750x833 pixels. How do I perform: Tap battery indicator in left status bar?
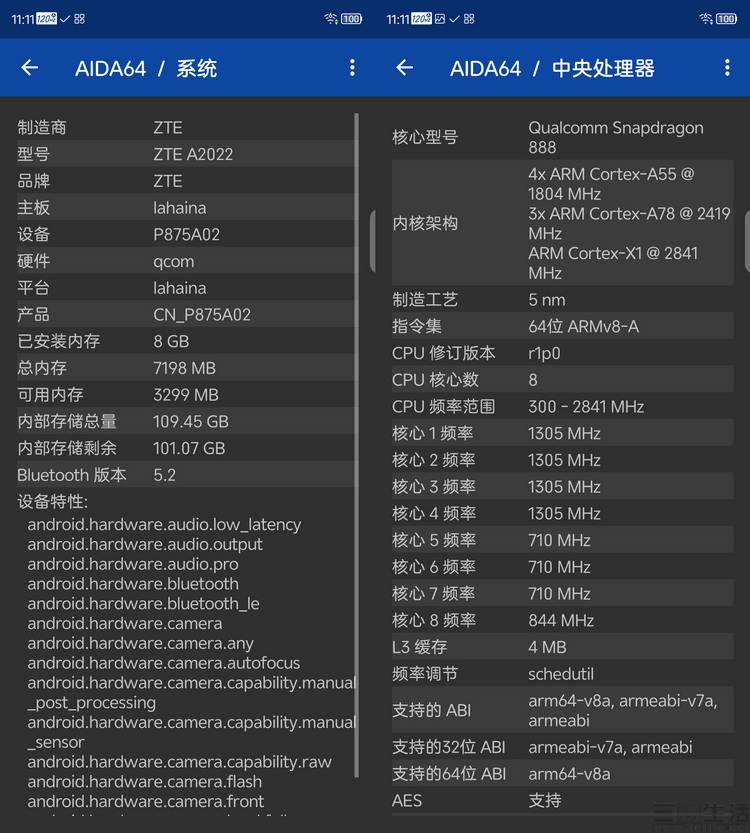351,19
